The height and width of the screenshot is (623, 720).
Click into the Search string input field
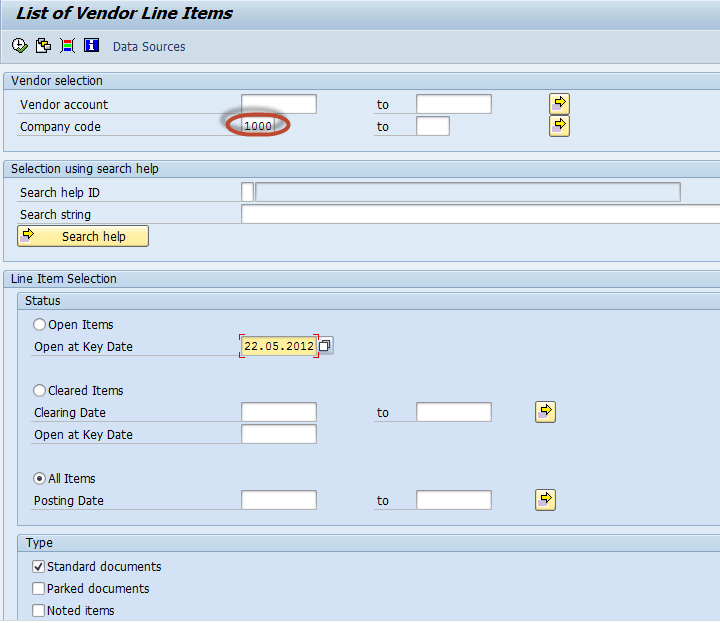[x=480, y=214]
